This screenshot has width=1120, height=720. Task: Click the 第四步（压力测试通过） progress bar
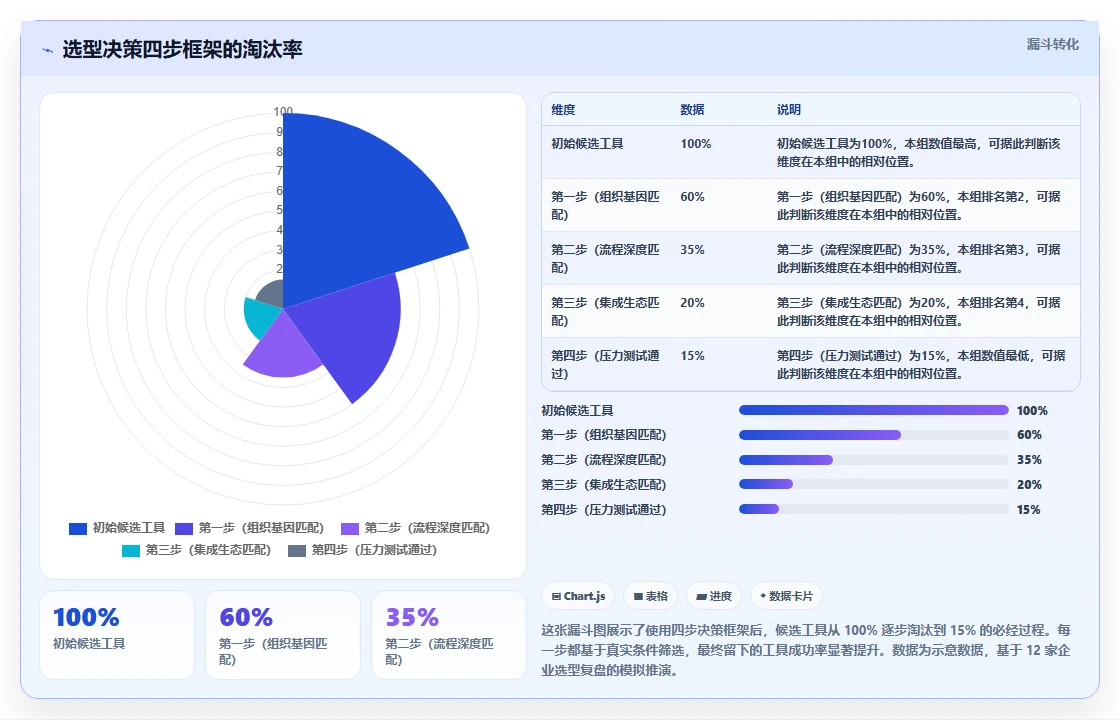[874, 509]
